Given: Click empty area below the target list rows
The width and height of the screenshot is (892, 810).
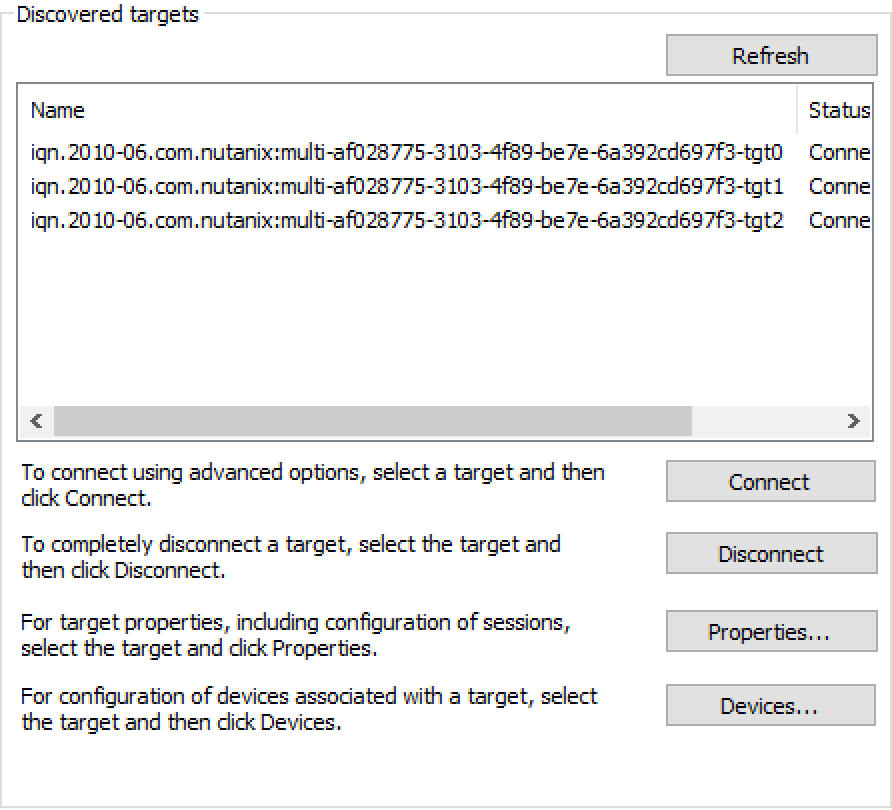Looking at the screenshot, I should coord(400,320).
